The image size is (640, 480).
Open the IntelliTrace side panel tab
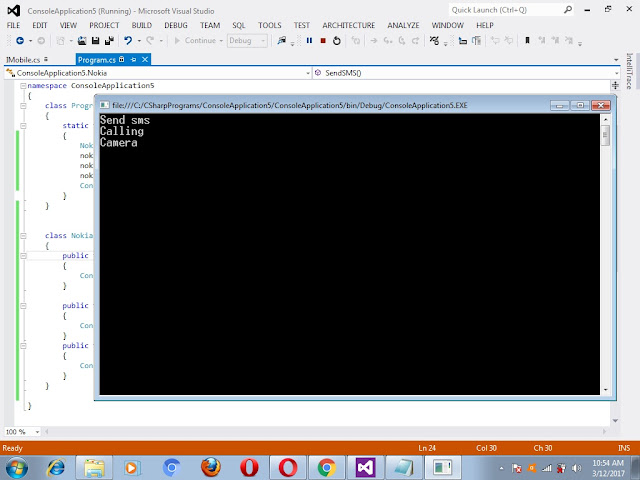[629, 71]
